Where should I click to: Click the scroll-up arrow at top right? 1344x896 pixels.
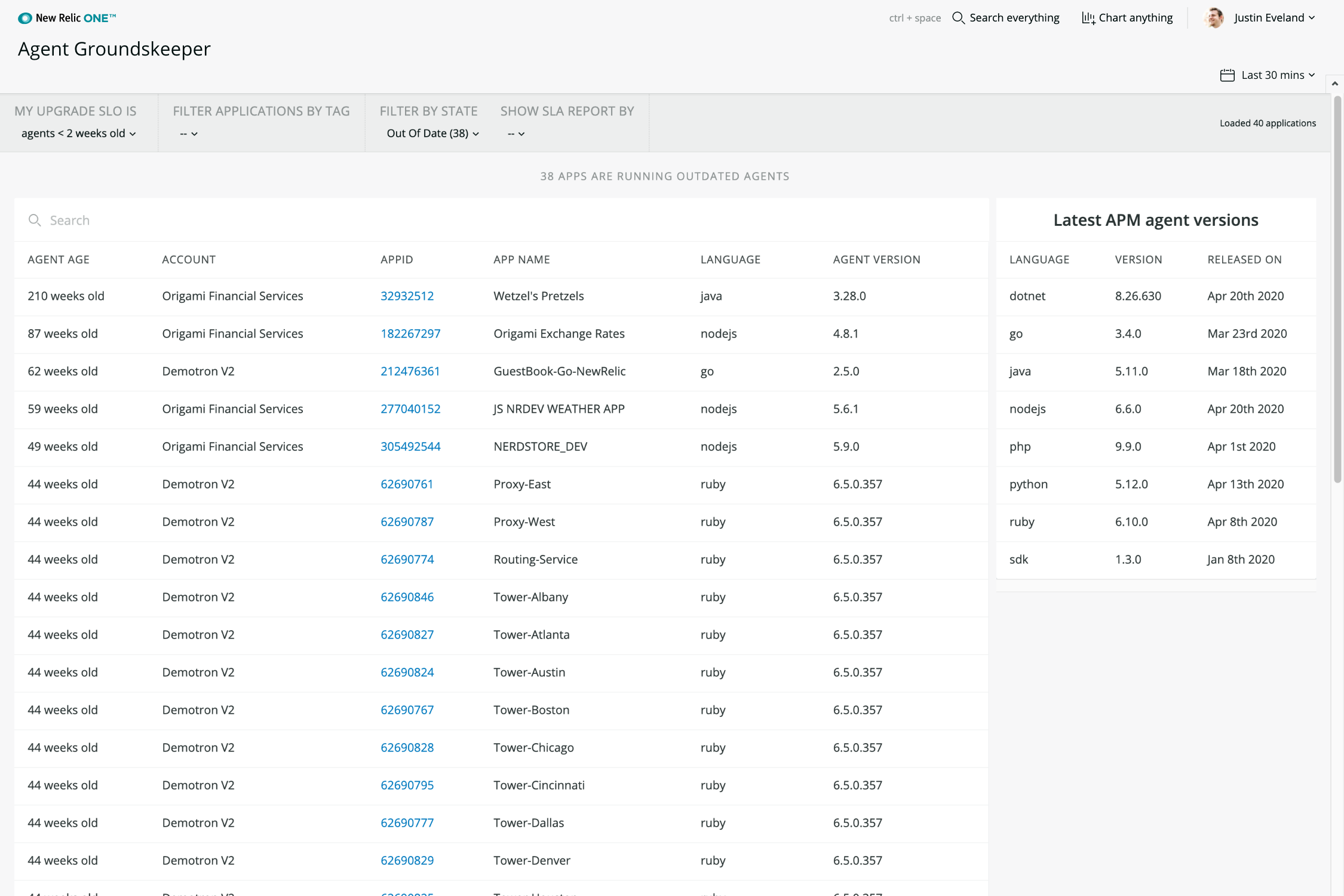[1334, 84]
